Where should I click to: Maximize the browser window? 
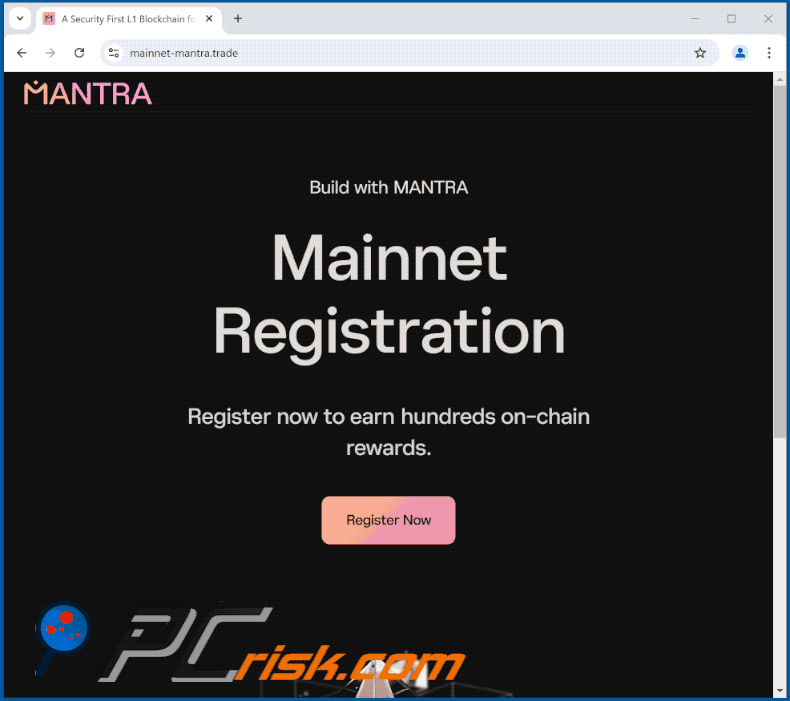[731, 19]
